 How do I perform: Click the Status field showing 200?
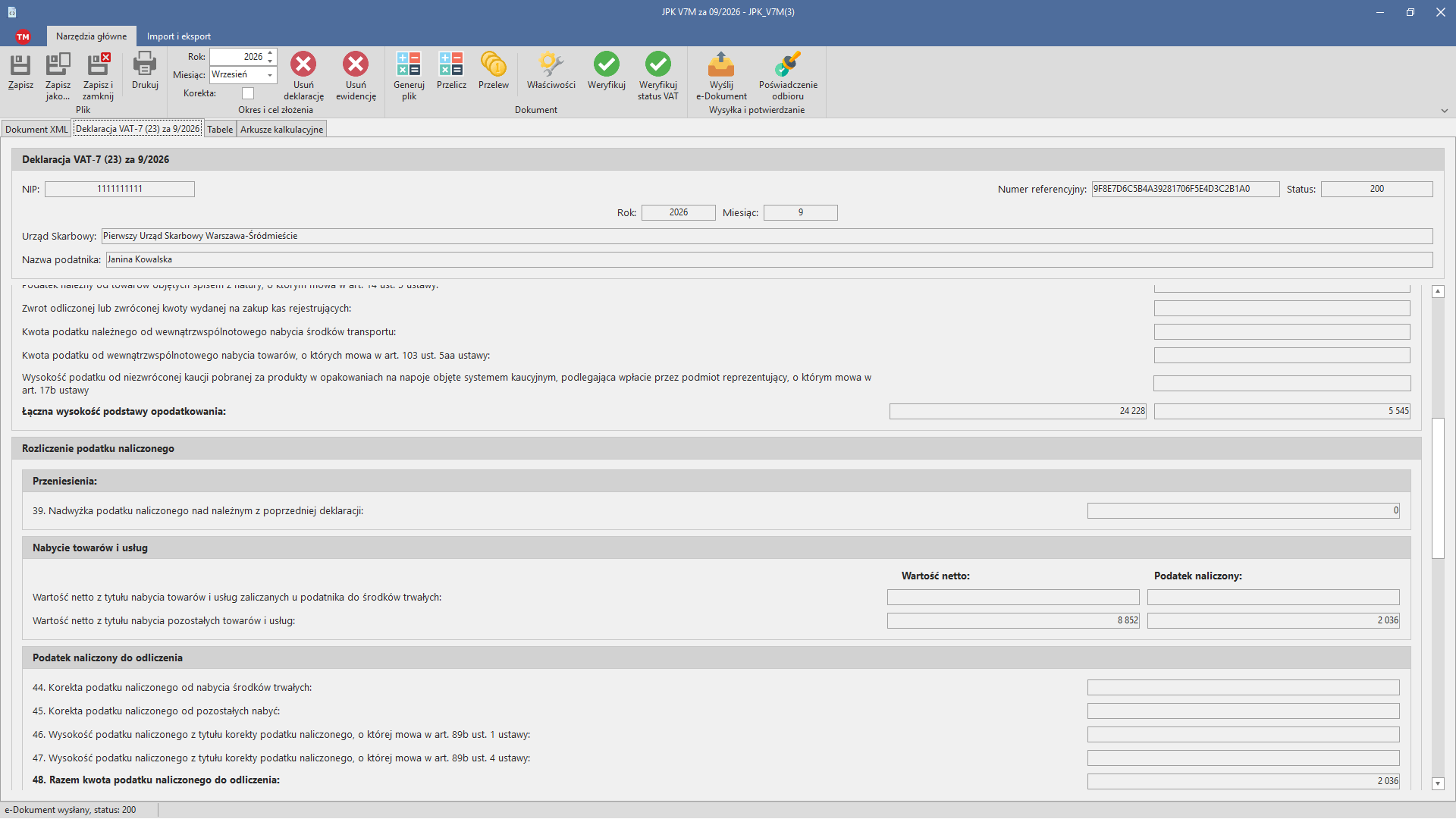tap(1377, 189)
